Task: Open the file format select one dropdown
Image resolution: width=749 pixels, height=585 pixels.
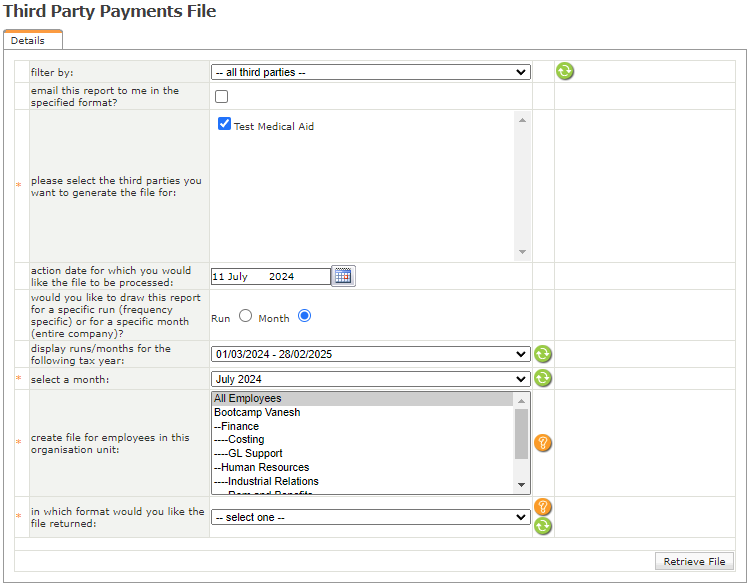Action: coord(370,517)
